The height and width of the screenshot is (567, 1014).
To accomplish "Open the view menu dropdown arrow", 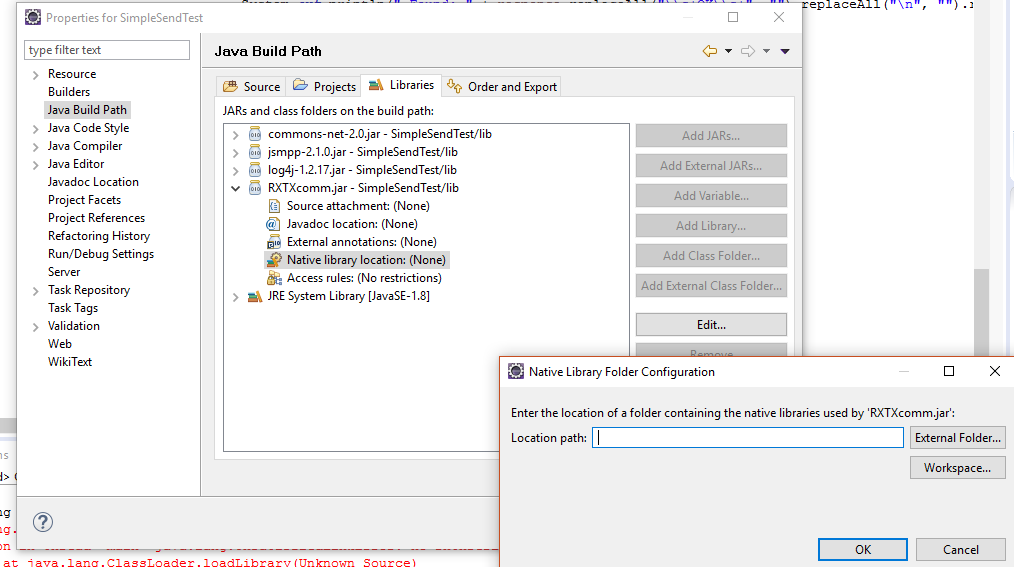I will coord(785,51).
